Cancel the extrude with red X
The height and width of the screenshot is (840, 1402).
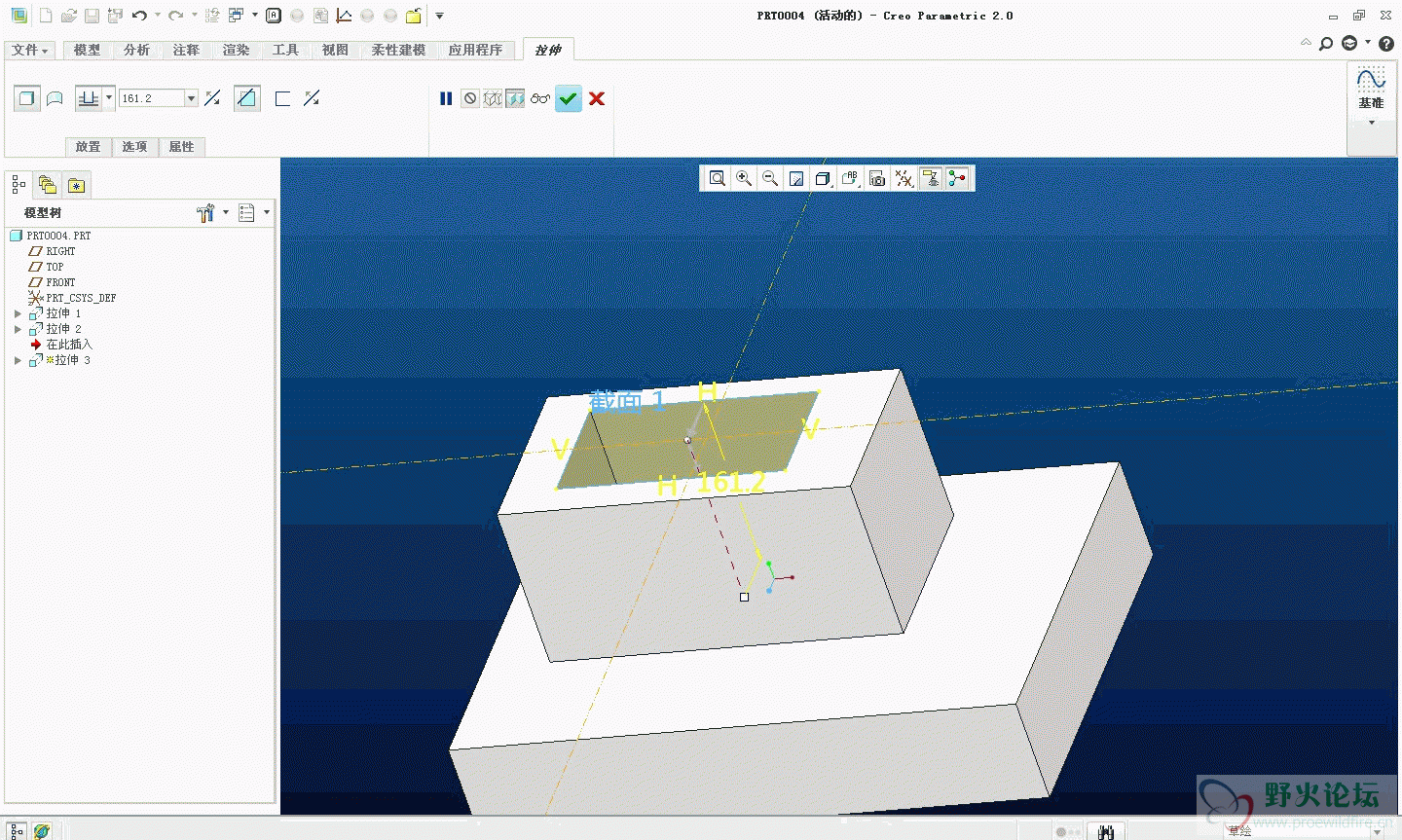coord(597,98)
